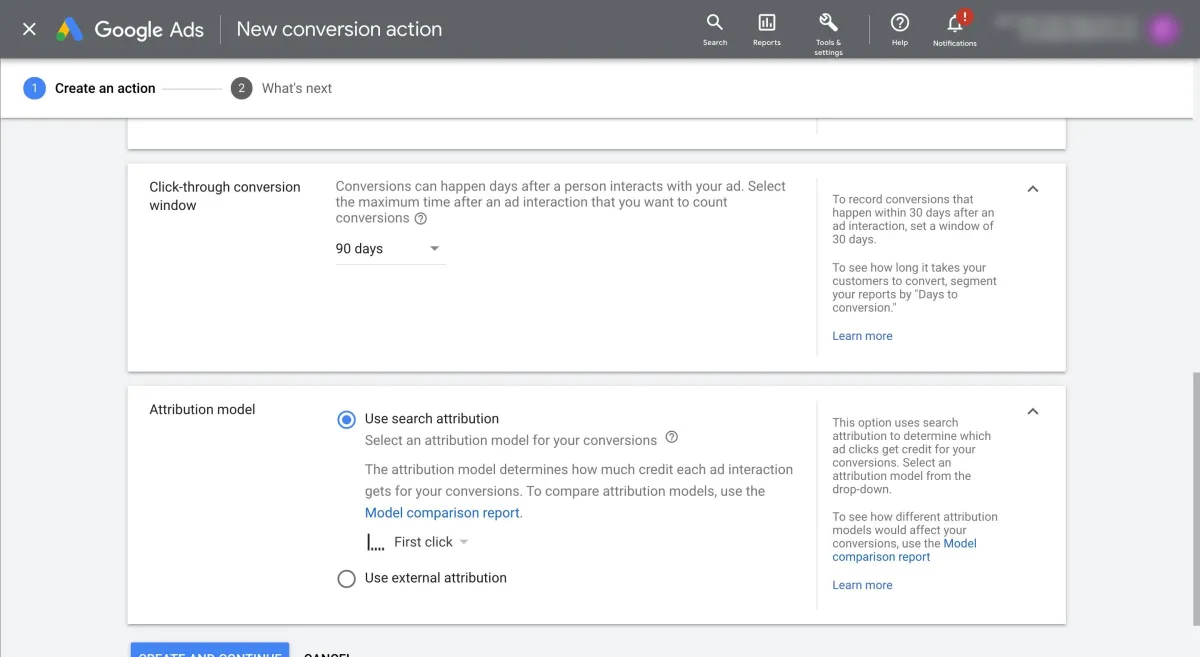
Task: Open the 90 days window dropdown
Action: pos(389,249)
